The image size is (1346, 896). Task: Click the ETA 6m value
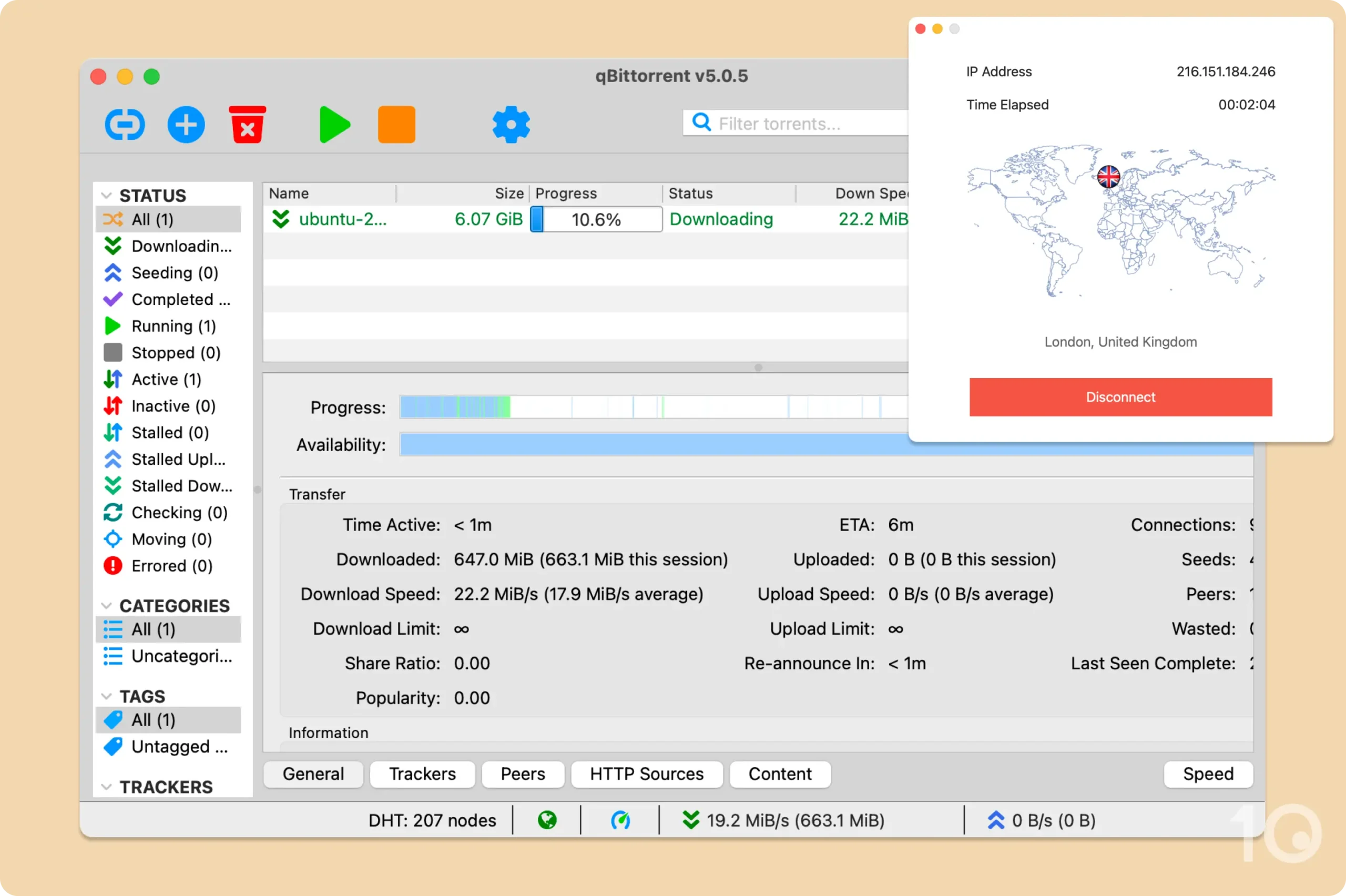click(900, 525)
